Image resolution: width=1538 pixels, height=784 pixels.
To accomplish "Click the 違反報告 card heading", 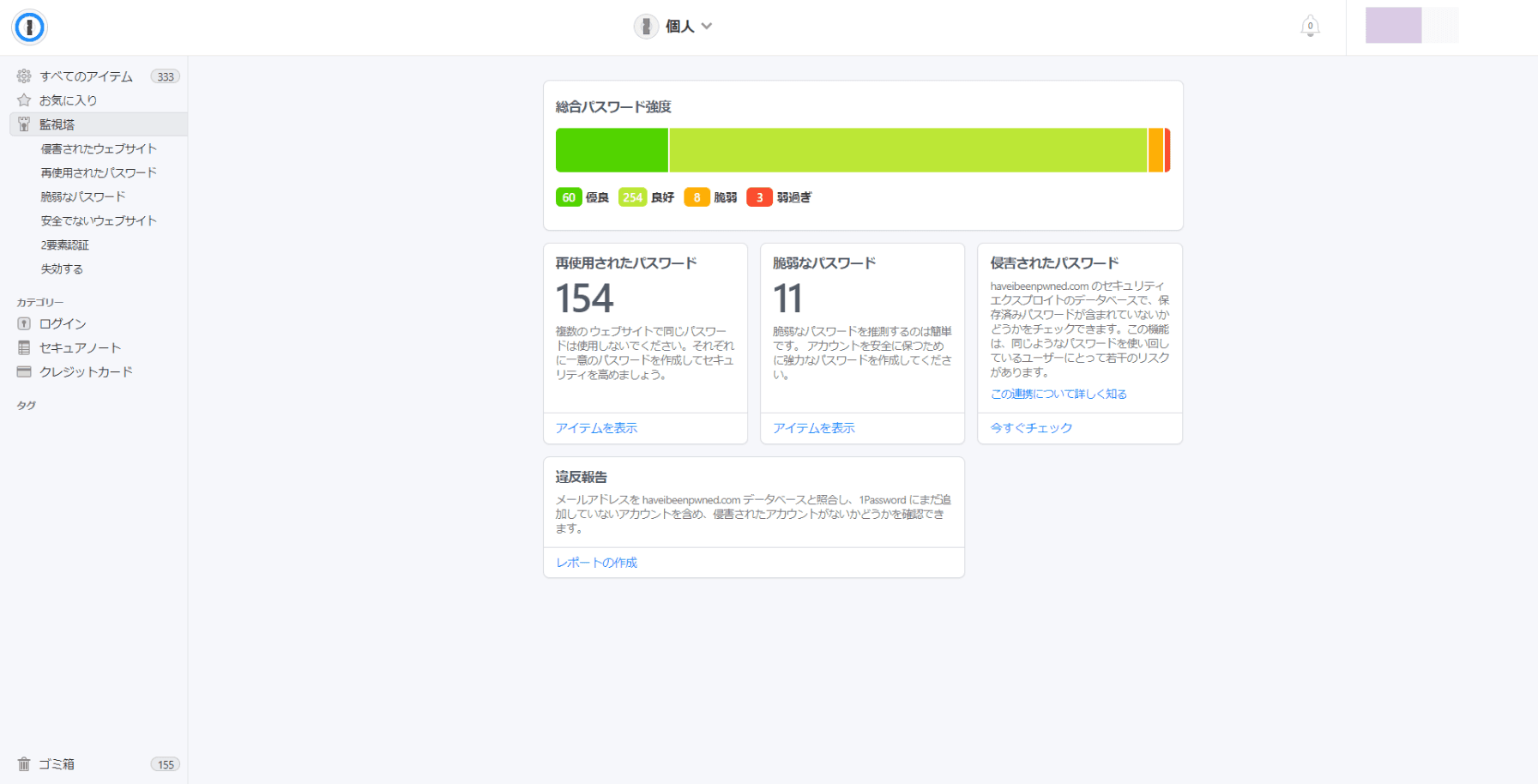I will (581, 477).
